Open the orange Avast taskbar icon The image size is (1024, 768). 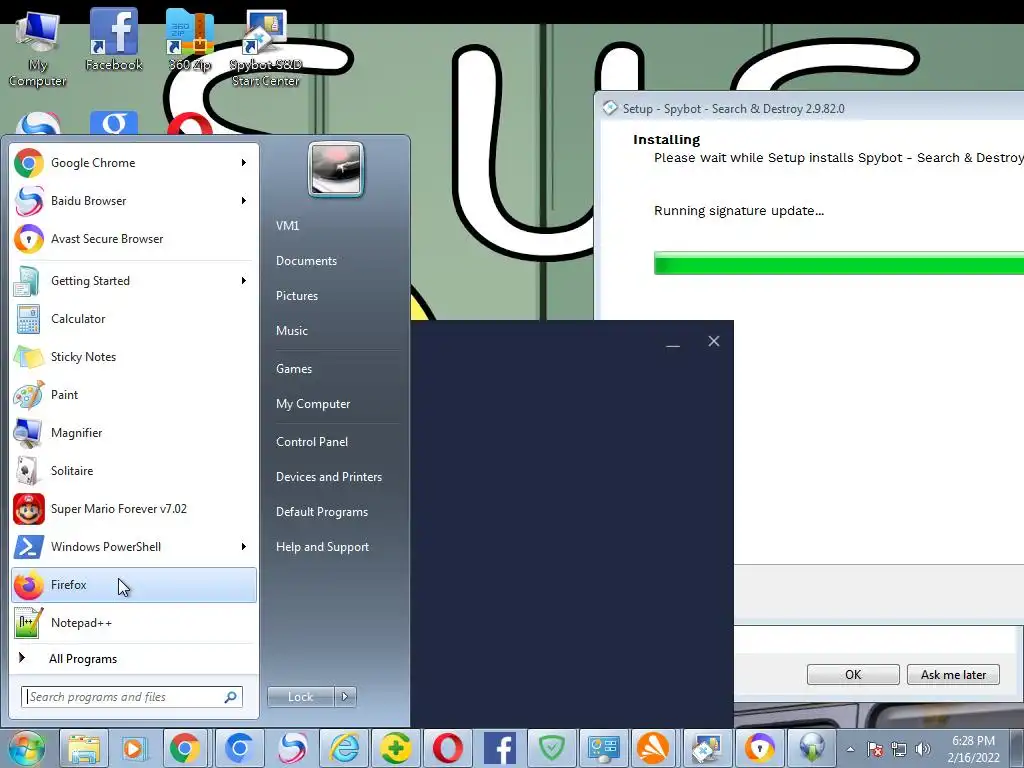pyautogui.click(x=654, y=748)
